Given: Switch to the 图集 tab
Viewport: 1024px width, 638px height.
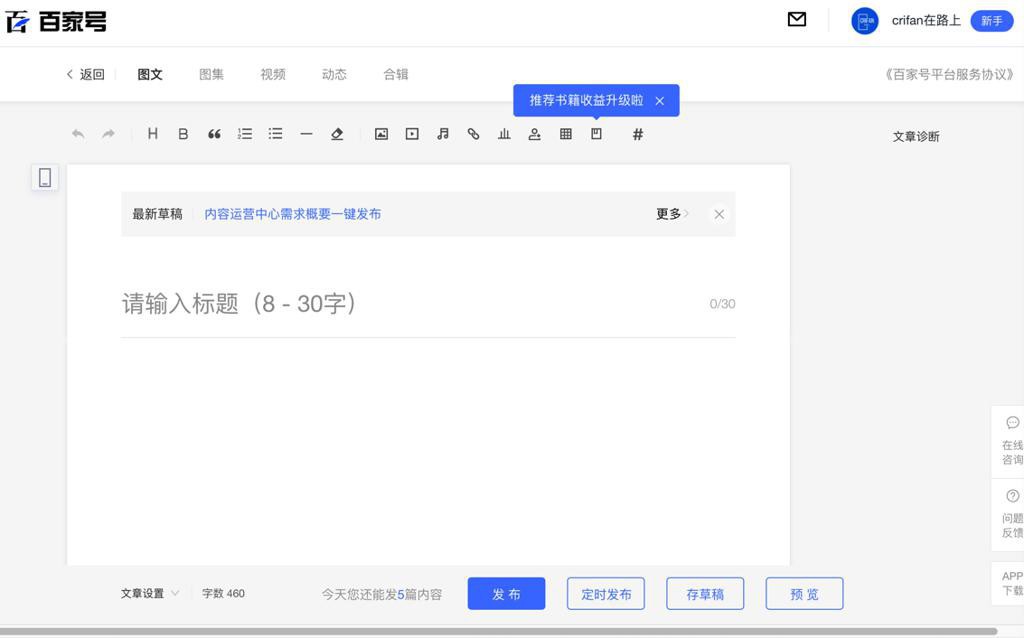Looking at the screenshot, I should click(212, 74).
